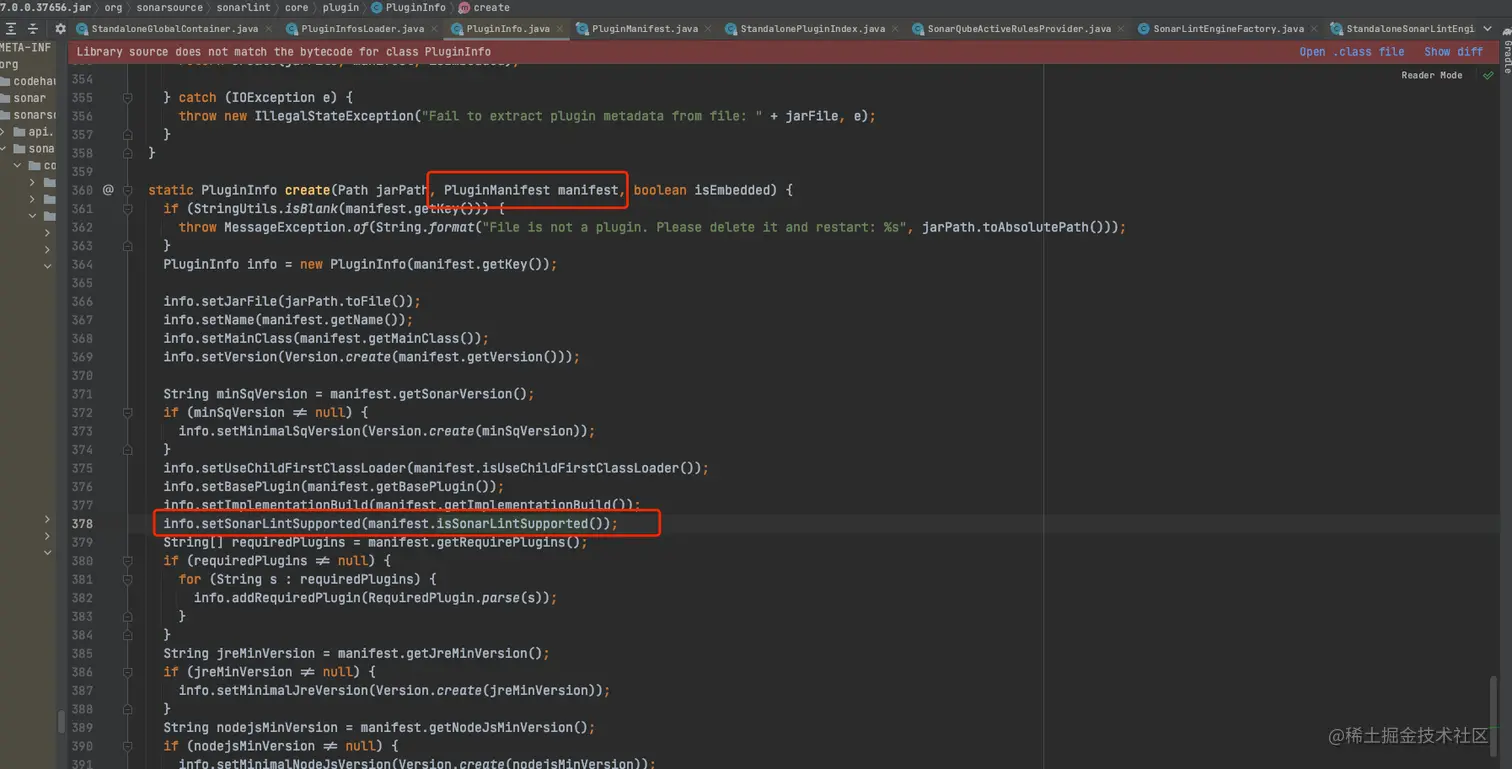This screenshot has width=1512, height=769.
Task: Click the sonar folder icon in tree
Action: [x=6, y=98]
